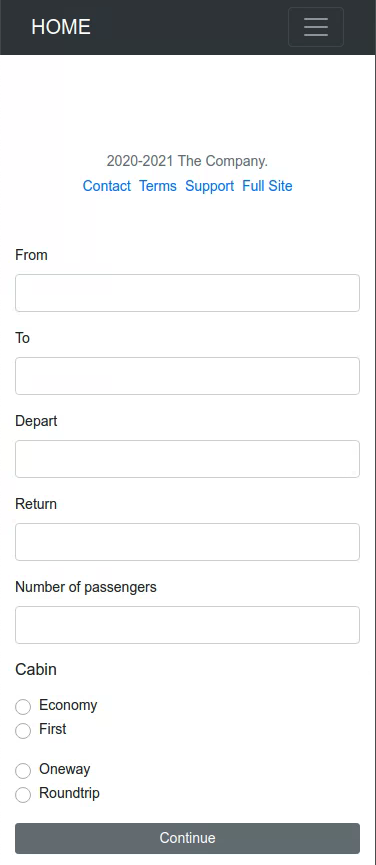The image size is (376, 865).
Task: Go to the HOME brand link
Action: coord(61,27)
